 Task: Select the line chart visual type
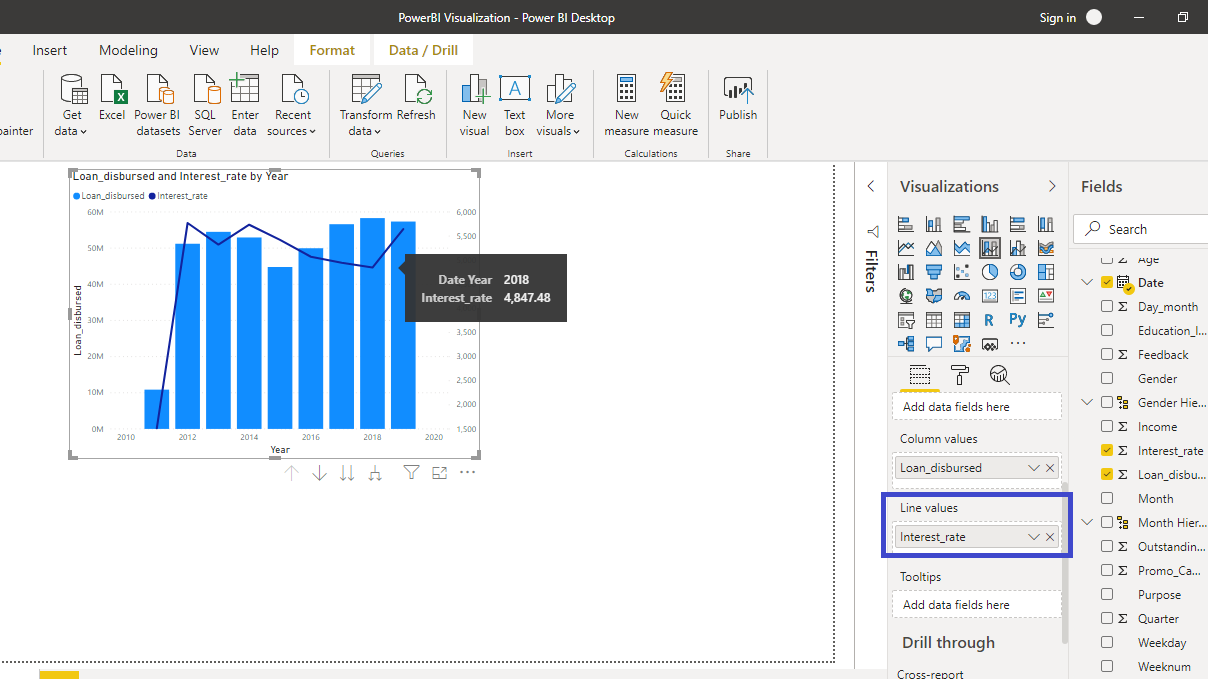click(x=906, y=248)
